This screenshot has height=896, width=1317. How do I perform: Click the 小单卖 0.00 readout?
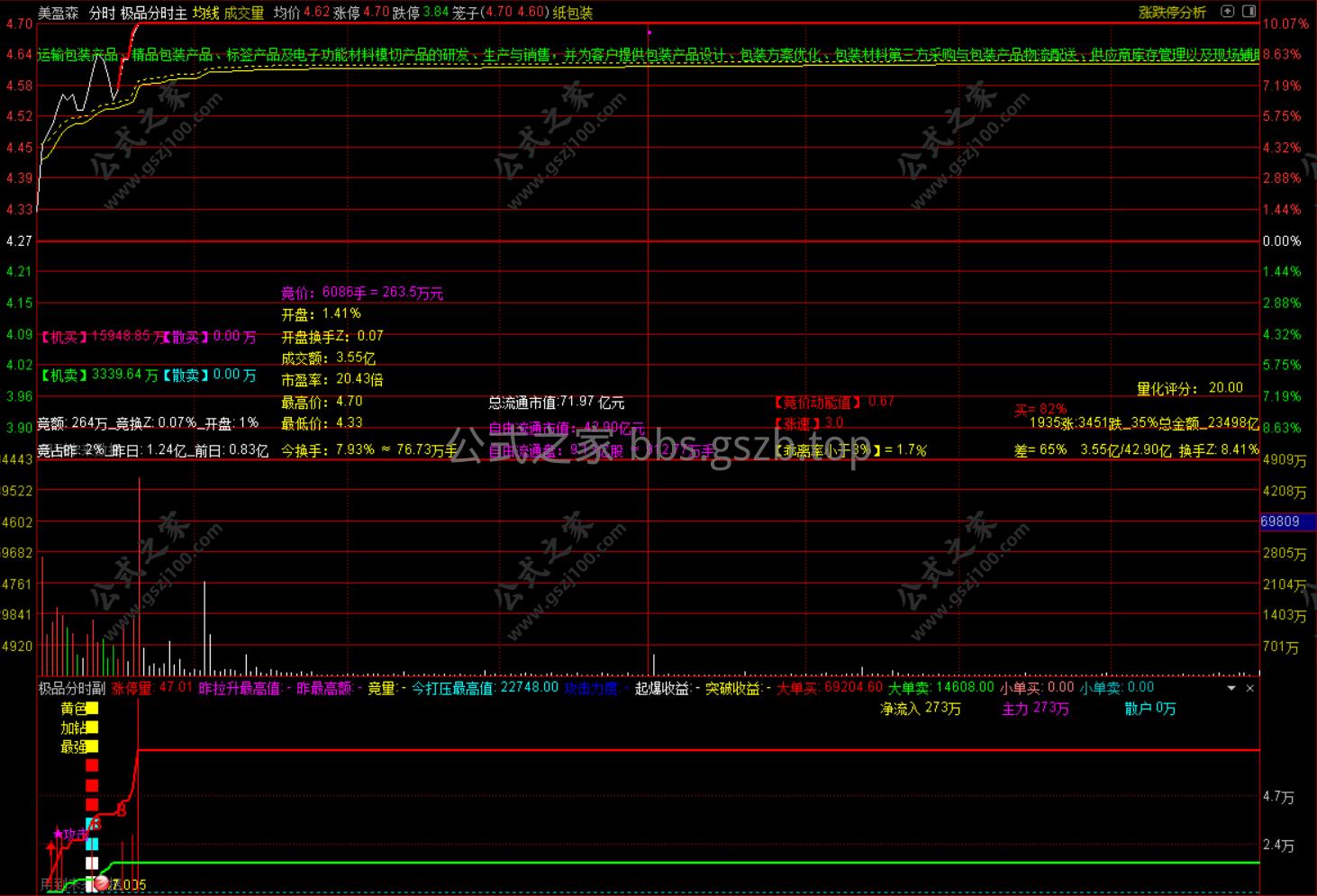(x=1117, y=688)
